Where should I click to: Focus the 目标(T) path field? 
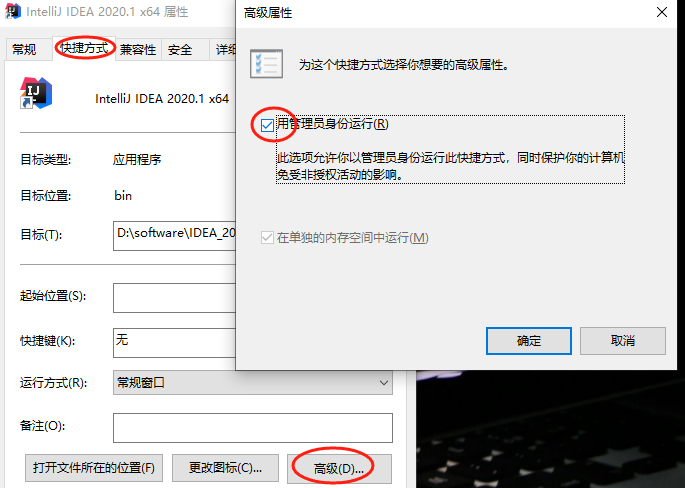point(175,235)
